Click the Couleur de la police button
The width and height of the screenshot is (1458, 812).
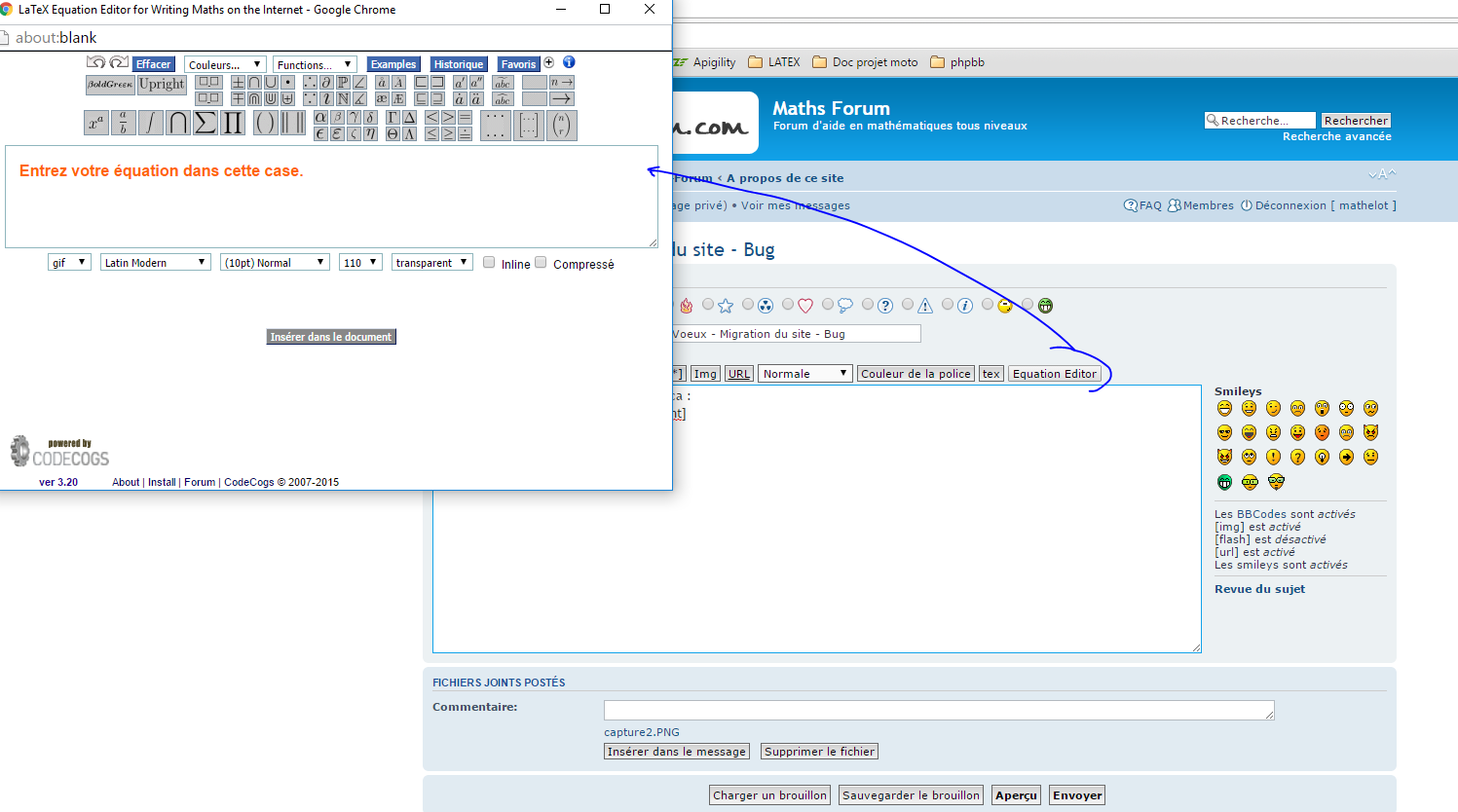click(916, 374)
